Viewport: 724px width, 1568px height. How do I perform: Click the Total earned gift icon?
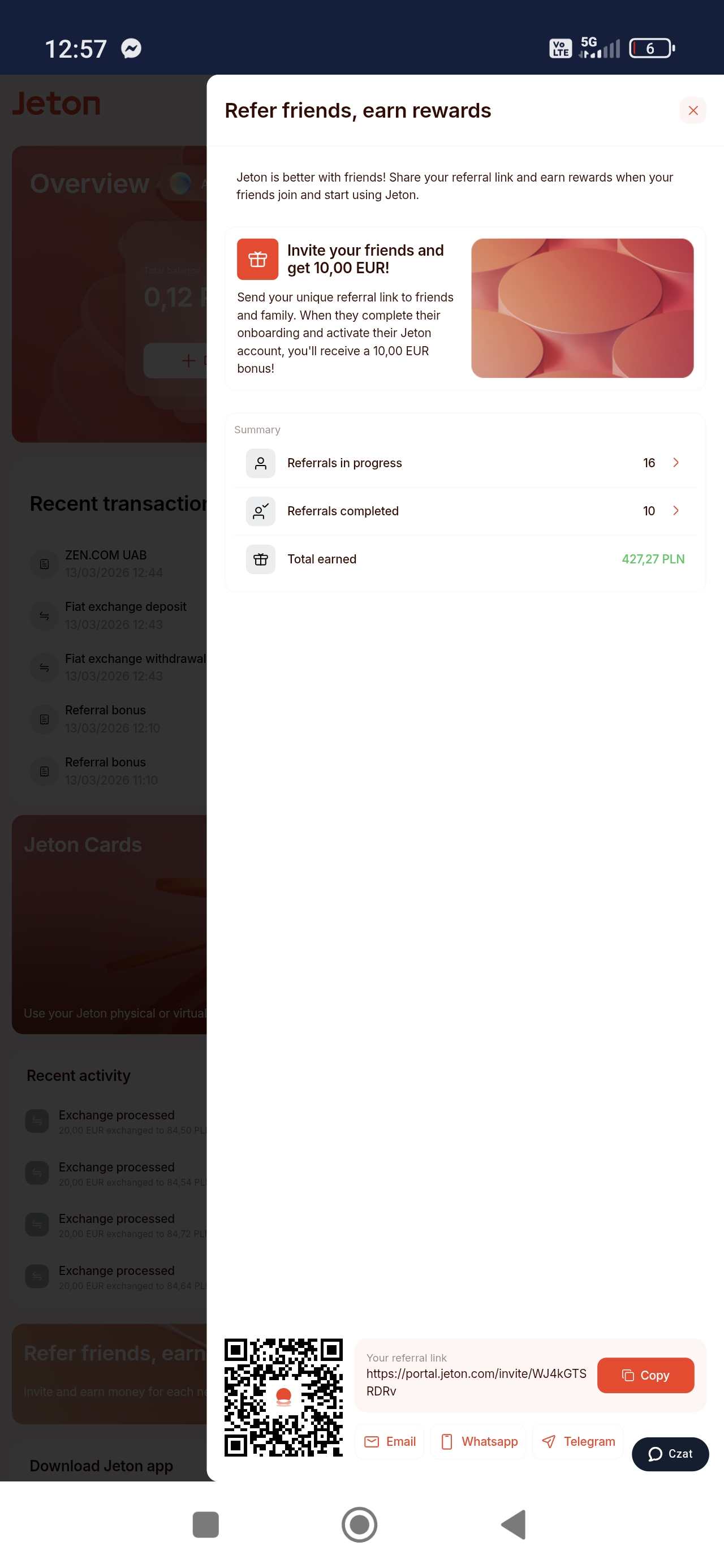pos(261,559)
